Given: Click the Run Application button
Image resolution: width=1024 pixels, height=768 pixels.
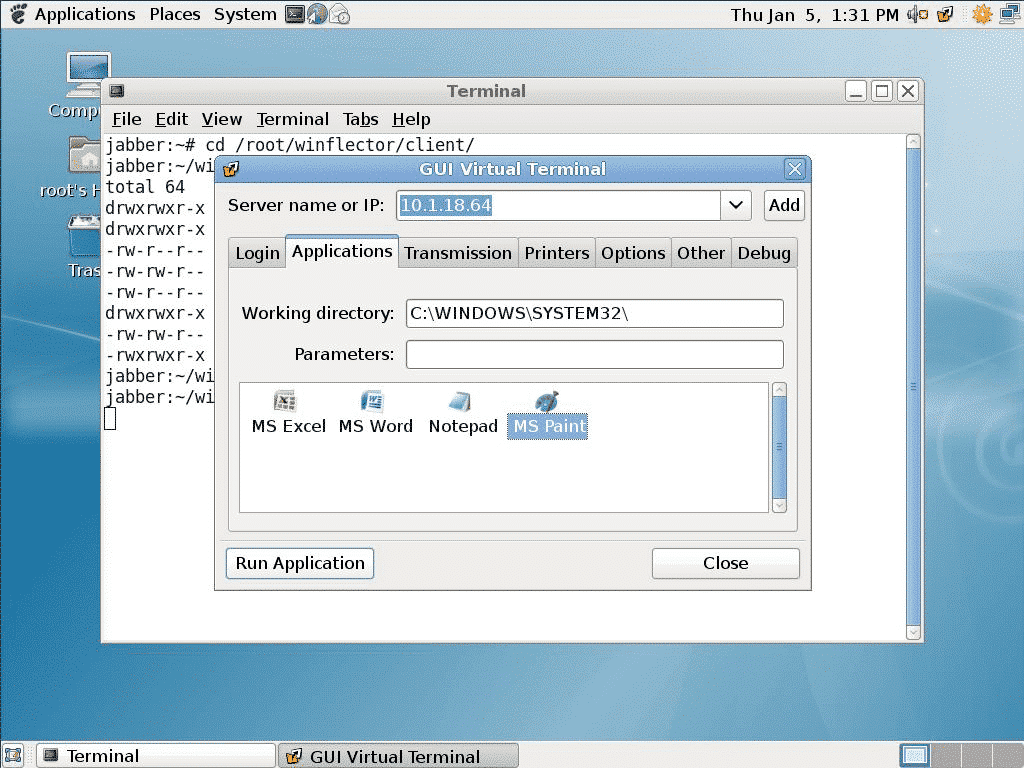Looking at the screenshot, I should click(x=300, y=563).
